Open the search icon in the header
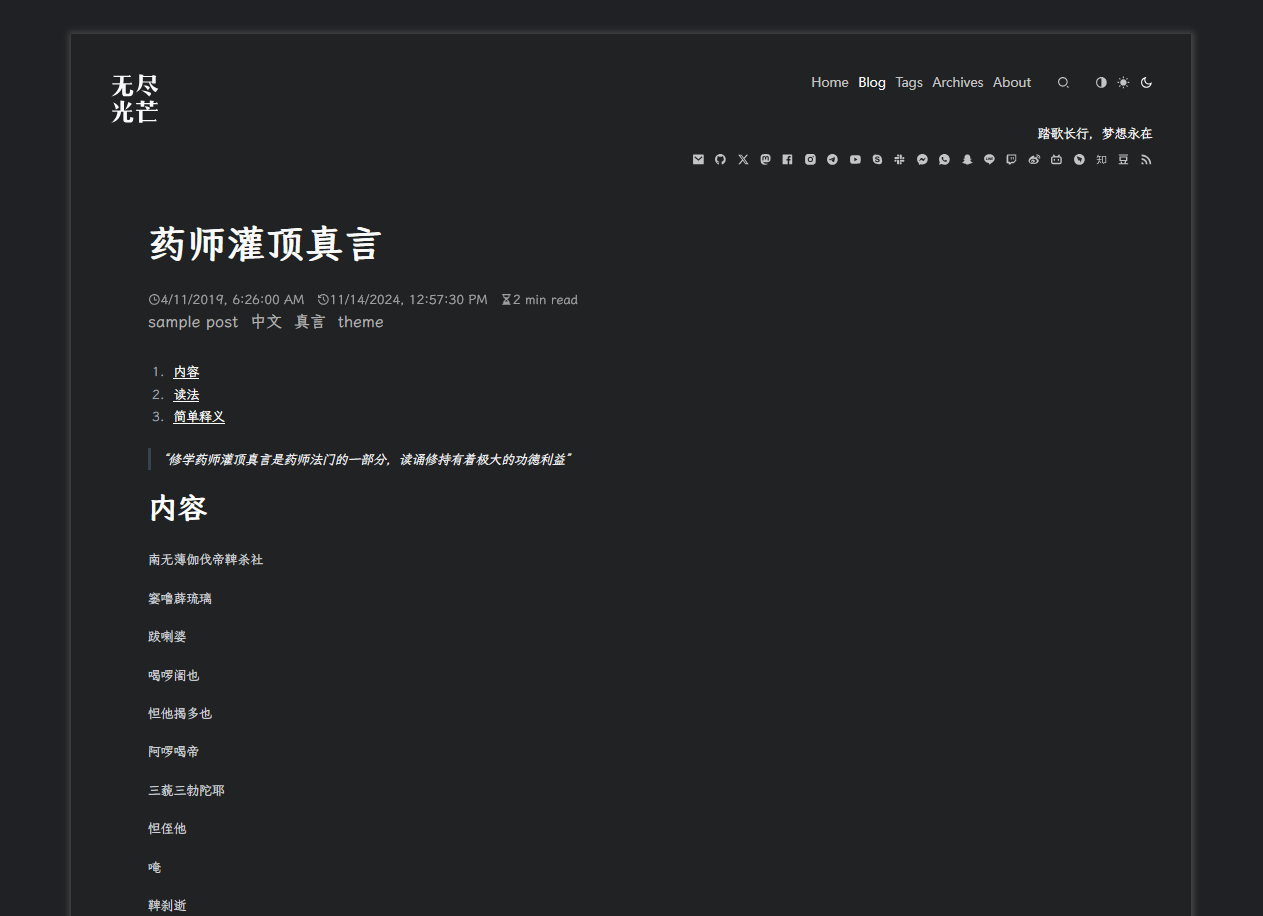1263x916 pixels. [1063, 83]
